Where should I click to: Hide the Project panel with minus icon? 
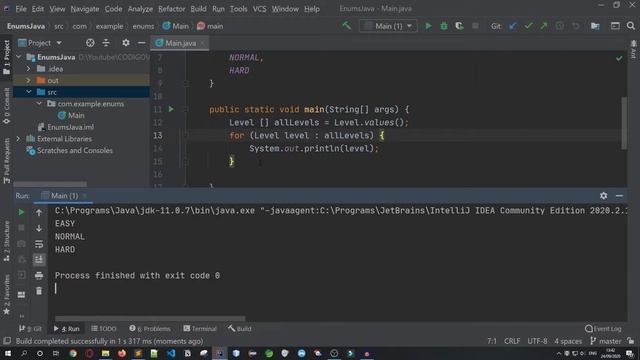[x=141, y=43]
